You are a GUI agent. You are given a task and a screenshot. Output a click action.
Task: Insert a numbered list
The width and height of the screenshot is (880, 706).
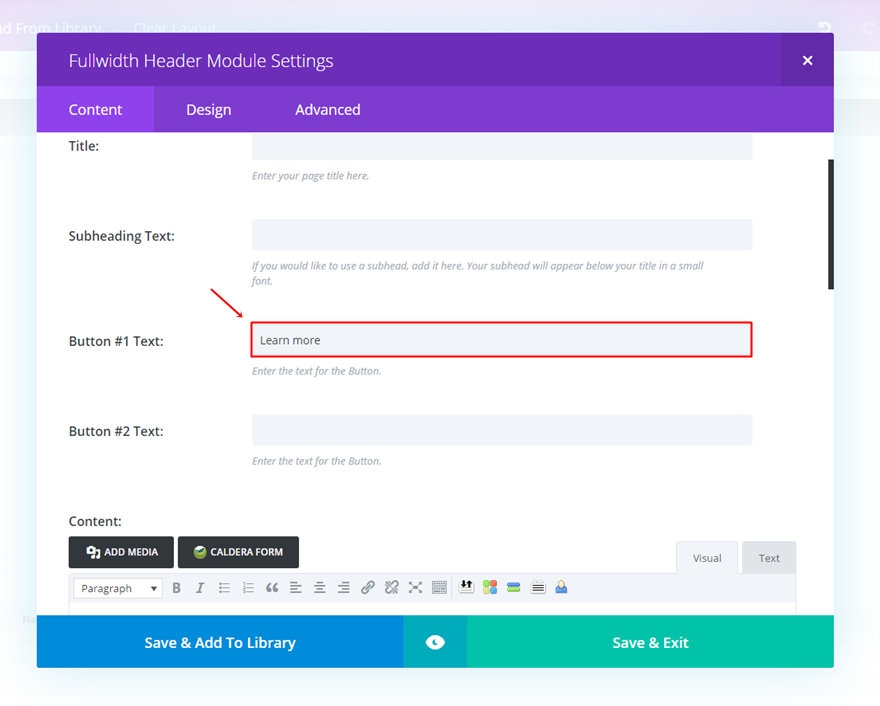tap(248, 587)
